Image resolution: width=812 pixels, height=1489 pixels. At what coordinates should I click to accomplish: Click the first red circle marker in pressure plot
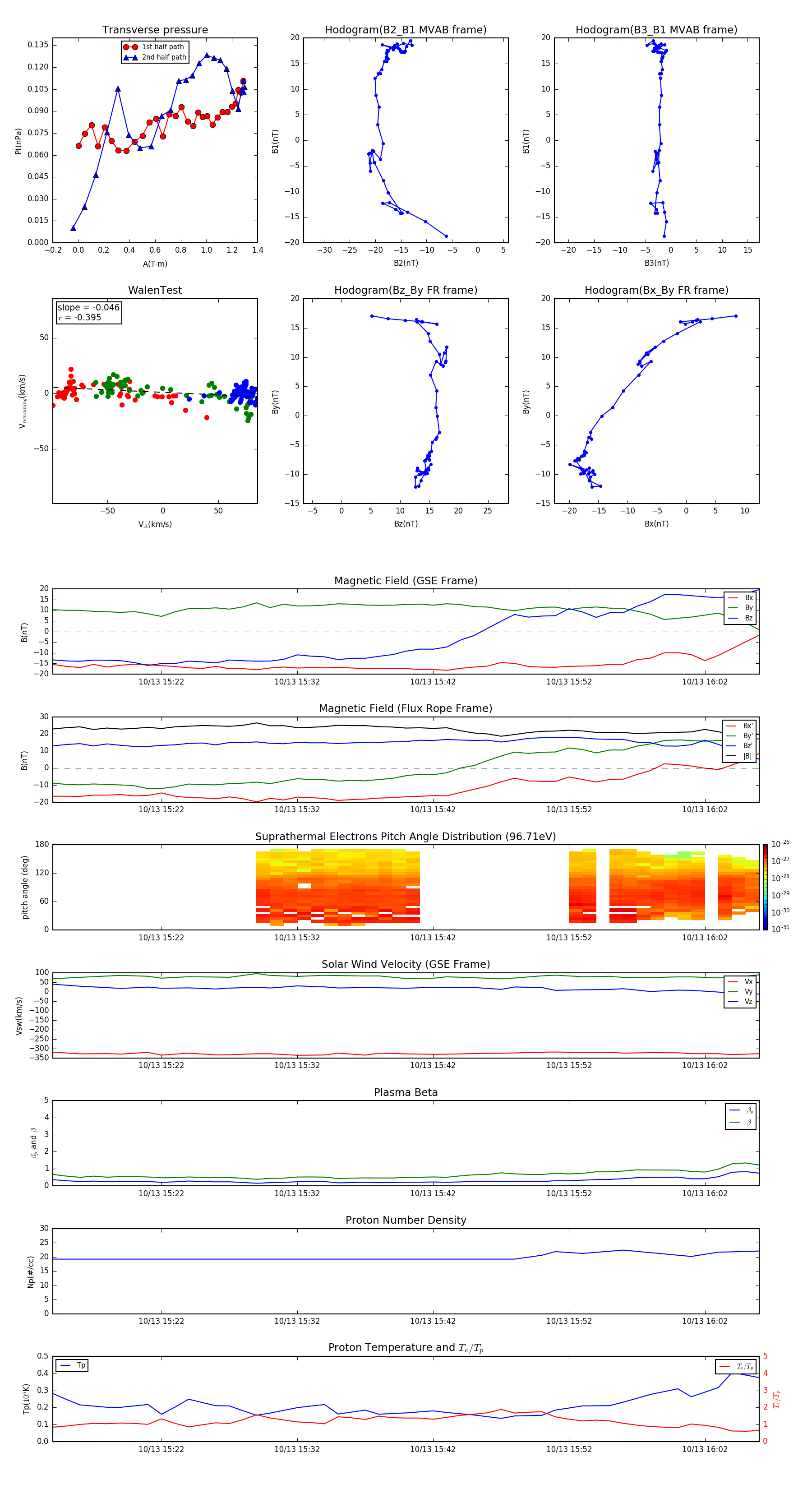coord(78,146)
